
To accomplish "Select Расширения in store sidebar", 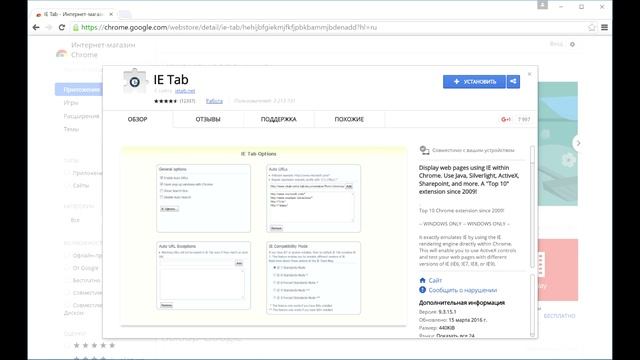I will point(81,116).
